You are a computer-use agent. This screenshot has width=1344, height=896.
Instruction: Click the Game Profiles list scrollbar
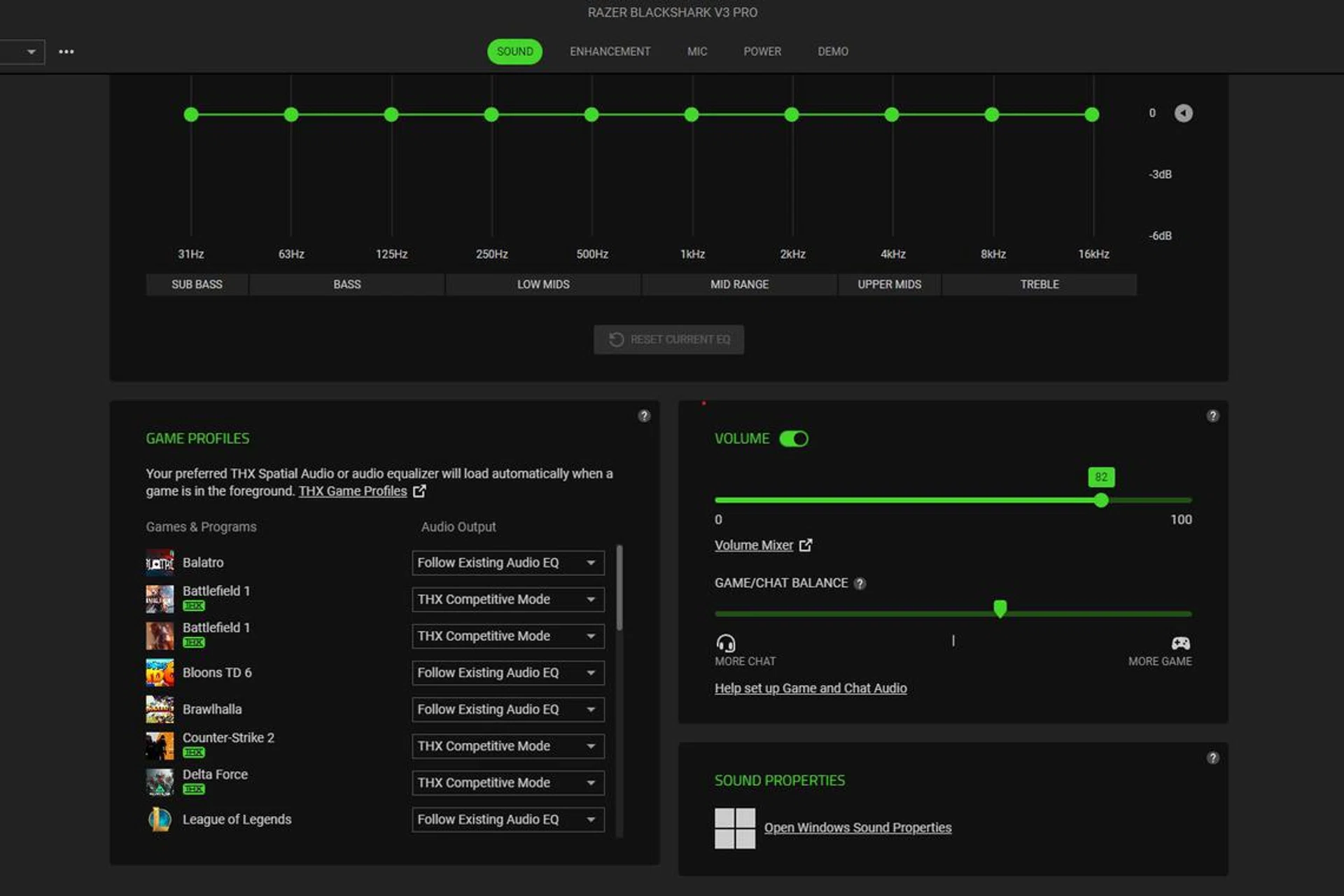pos(619,588)
